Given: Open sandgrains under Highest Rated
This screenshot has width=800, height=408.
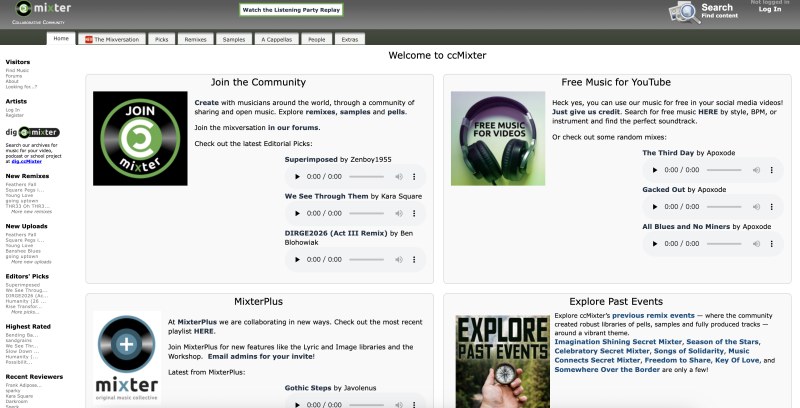Looking at the screenshot, I should pyautogui.click(x=18, y=340).
